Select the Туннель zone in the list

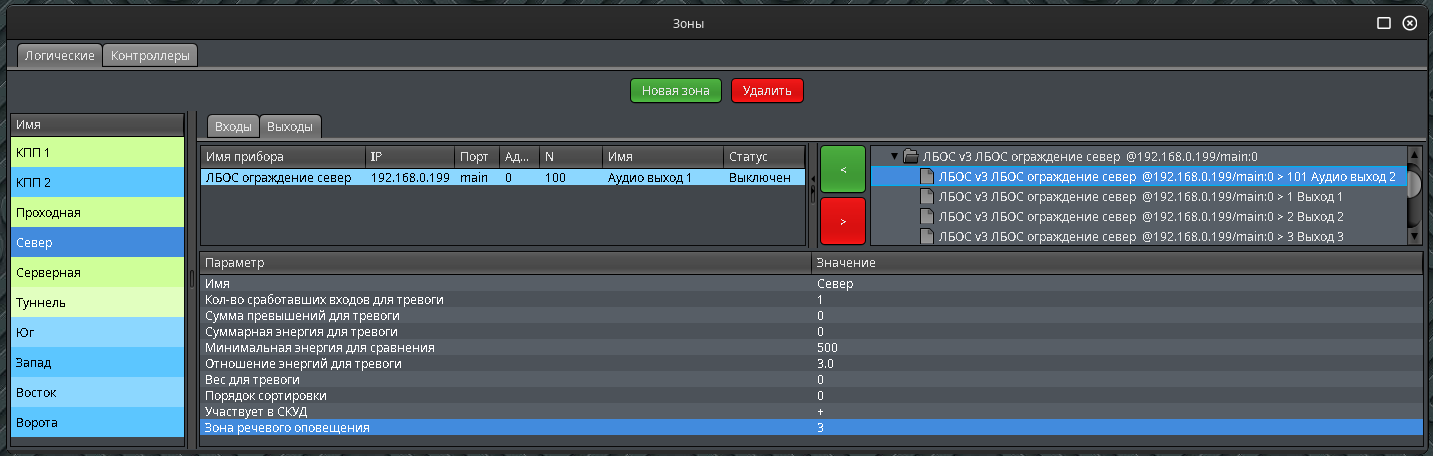(x=97, y=302)
